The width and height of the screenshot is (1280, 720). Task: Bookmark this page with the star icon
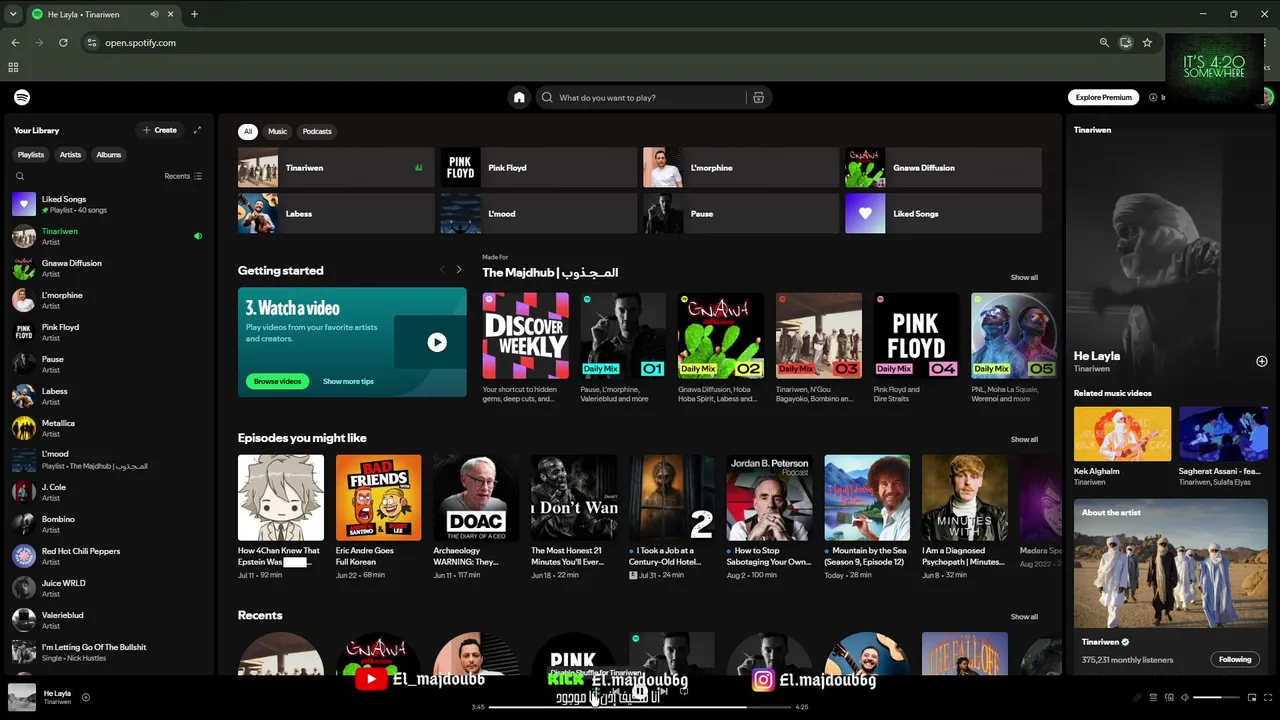(1147, 43)
